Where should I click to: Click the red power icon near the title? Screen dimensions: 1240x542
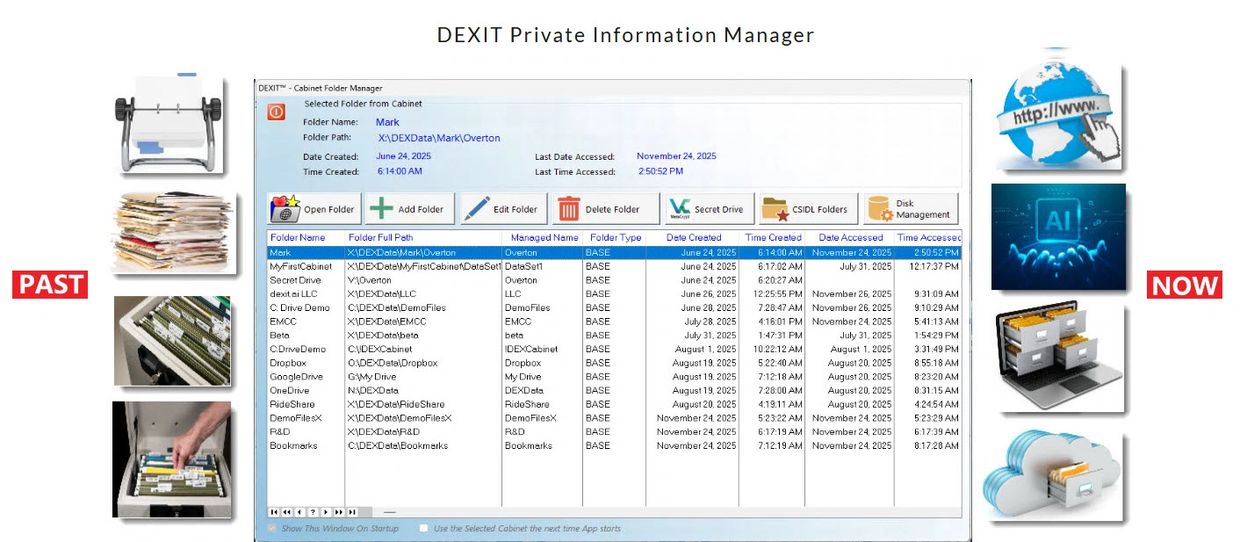pos(276,112)
